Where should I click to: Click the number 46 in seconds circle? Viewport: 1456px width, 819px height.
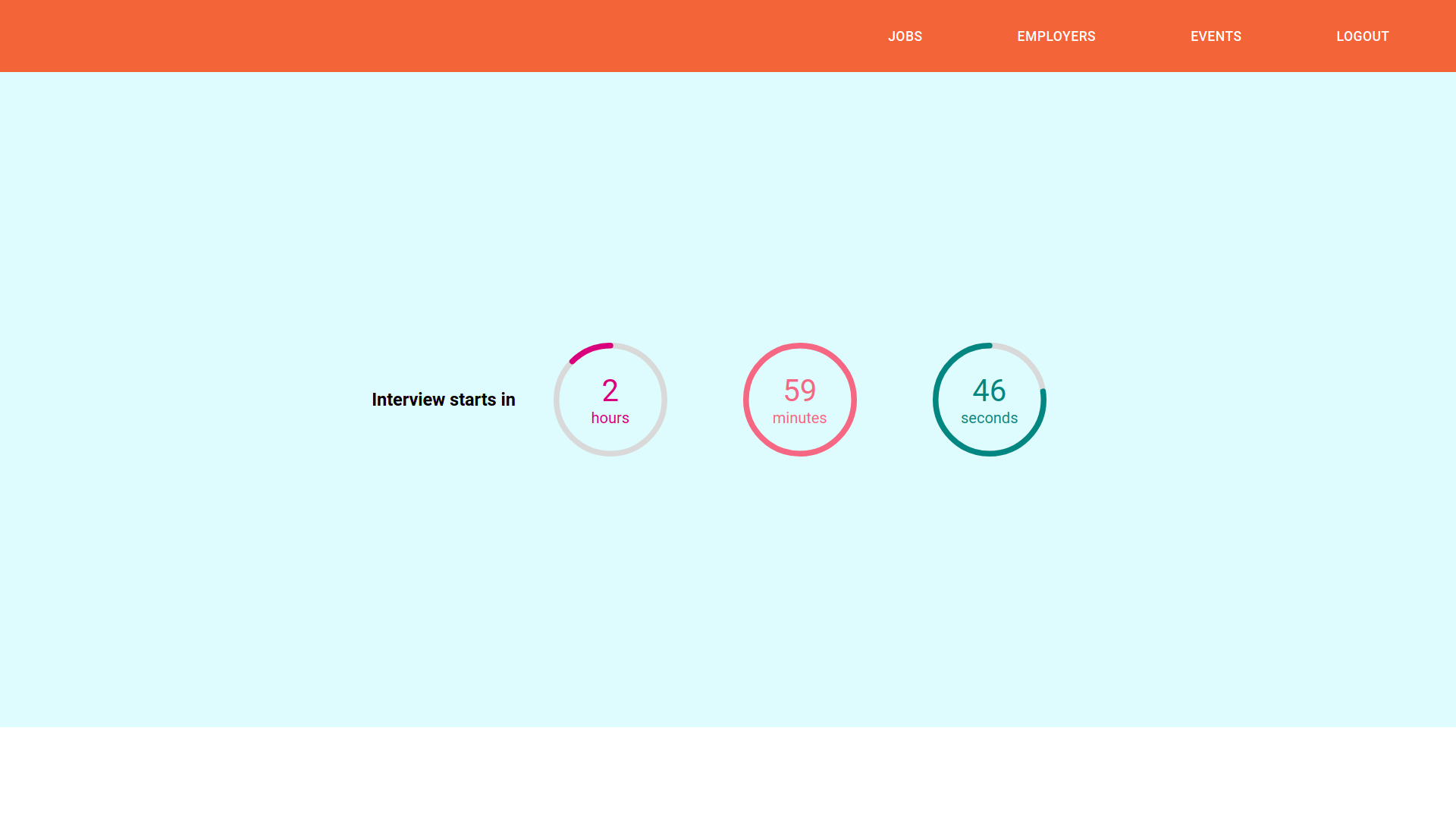point(989,391)
